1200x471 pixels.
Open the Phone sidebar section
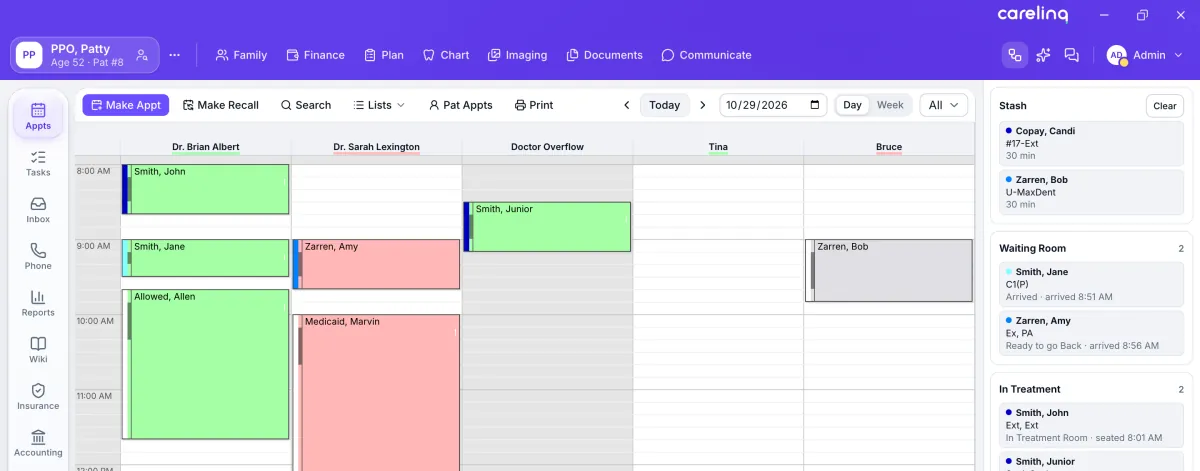(x=38, y=257)
